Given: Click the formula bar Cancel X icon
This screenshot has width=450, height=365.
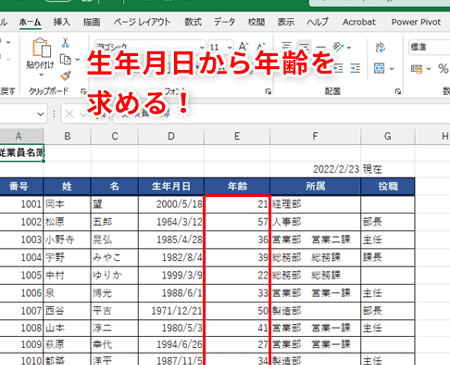Looking at the screenshot, I should (x=69, y=114).
